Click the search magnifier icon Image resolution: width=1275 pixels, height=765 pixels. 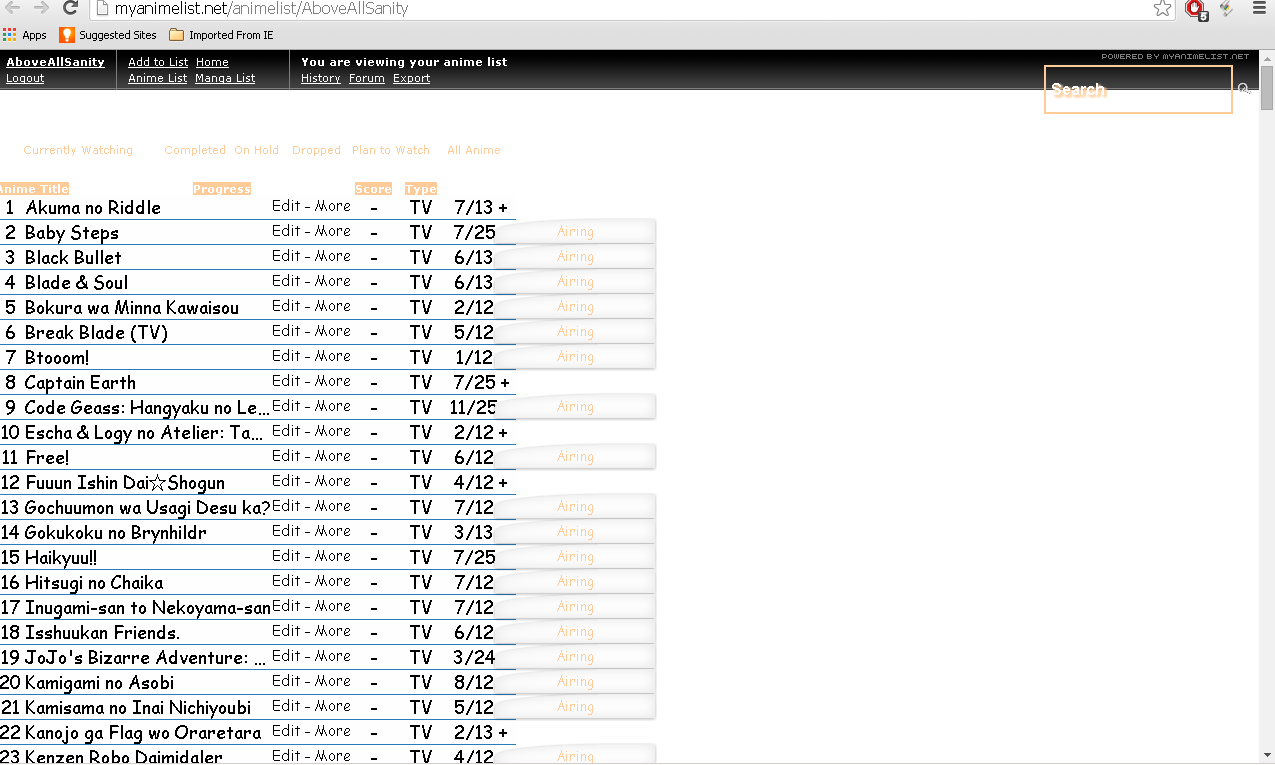click(1244, 89)
